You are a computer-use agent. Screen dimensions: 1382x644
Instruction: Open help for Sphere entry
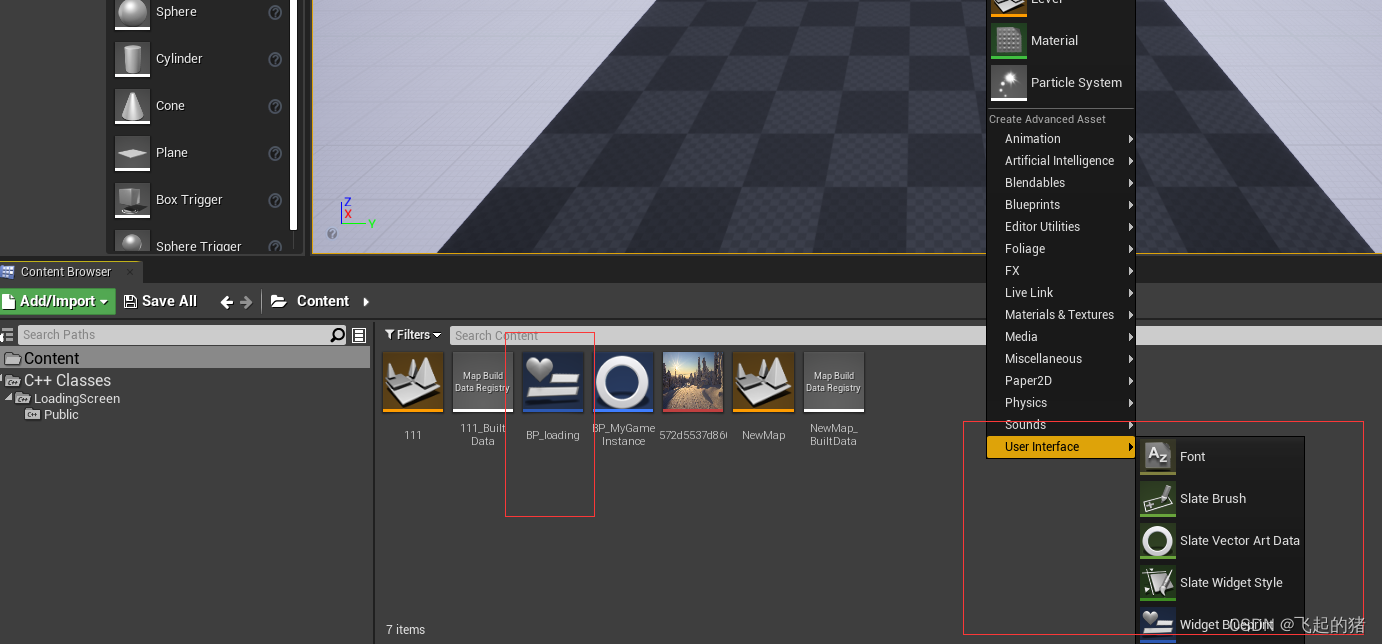click(x=275, y=13)
